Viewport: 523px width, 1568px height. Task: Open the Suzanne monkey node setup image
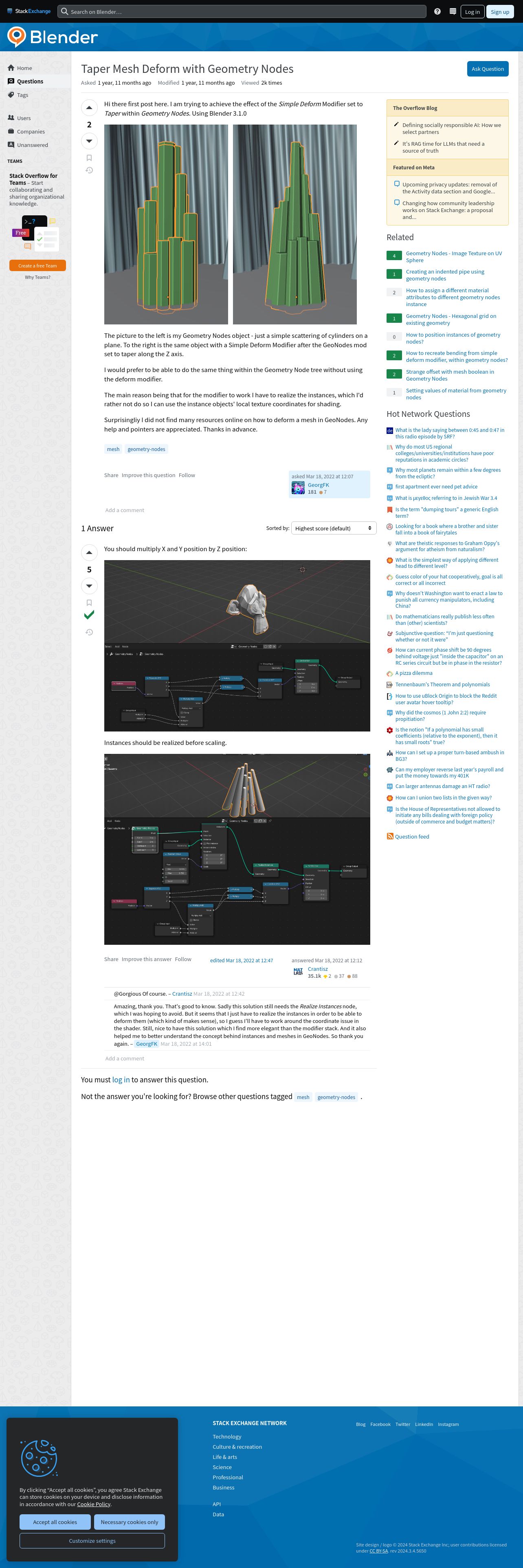237,646
